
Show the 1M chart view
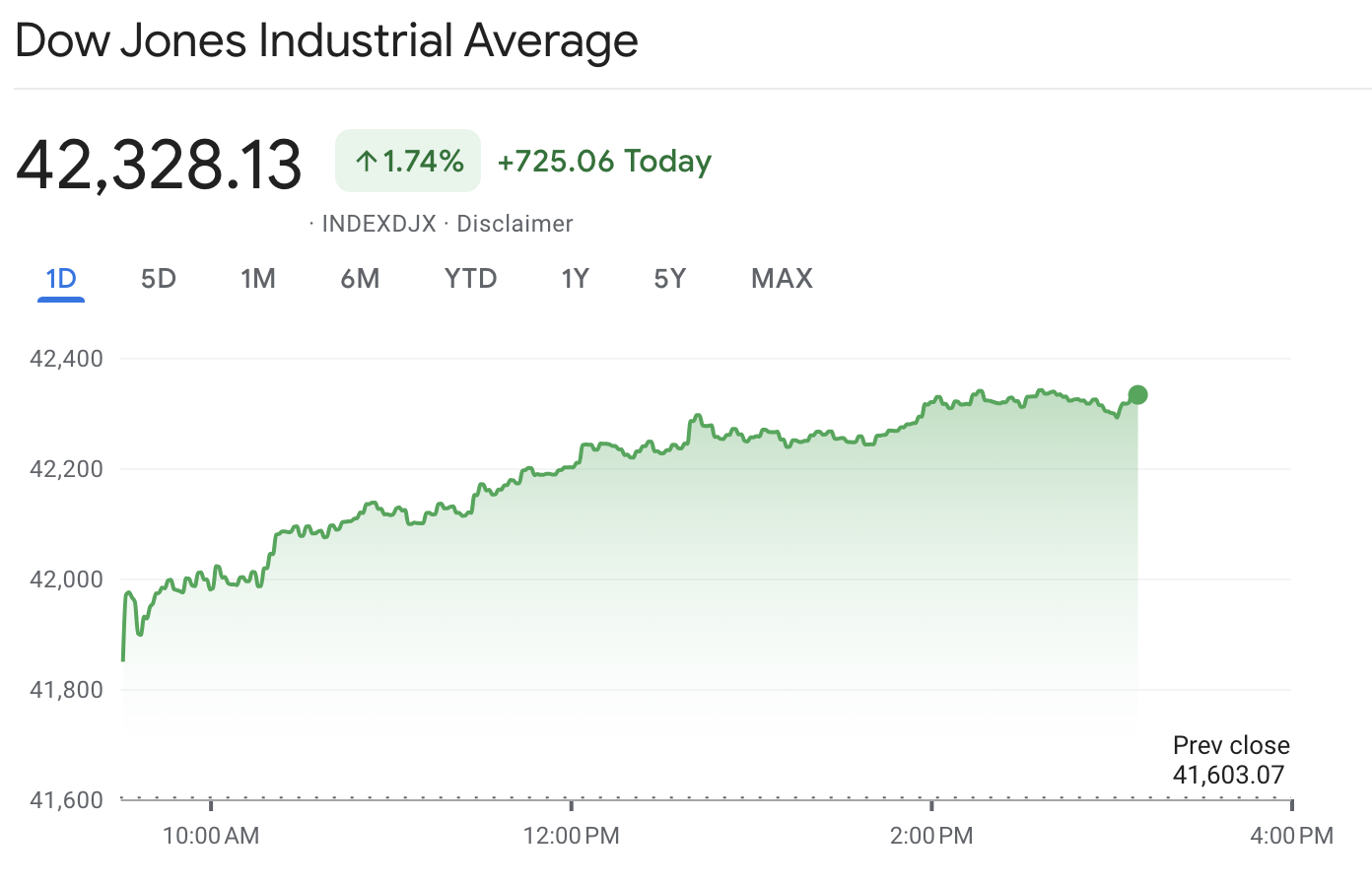click(x=258, y=279)
